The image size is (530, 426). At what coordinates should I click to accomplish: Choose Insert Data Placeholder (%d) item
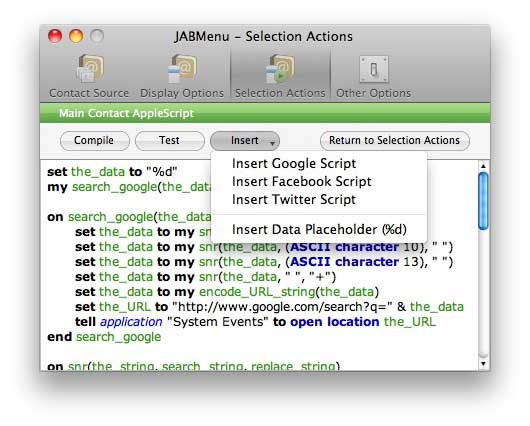(x=318, y=230)
